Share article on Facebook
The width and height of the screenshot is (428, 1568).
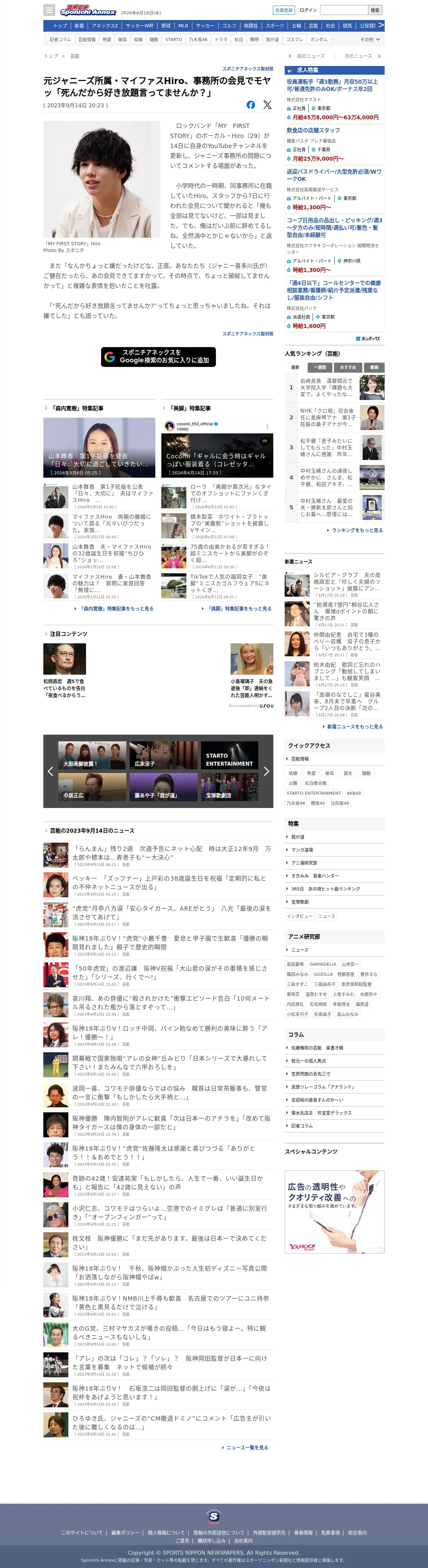click(x=251, y=105)
